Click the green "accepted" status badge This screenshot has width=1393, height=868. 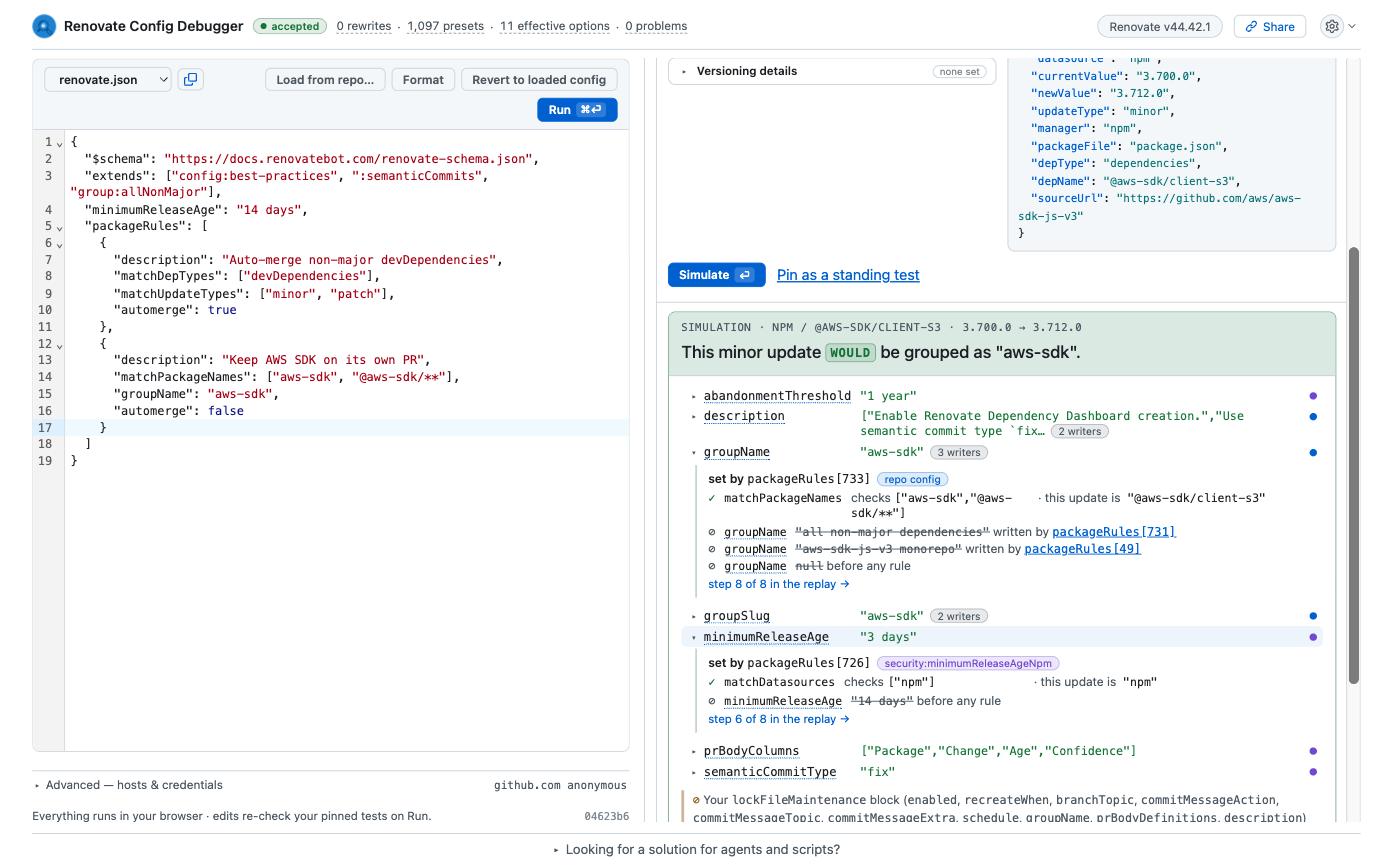click(x=290, y=26)
